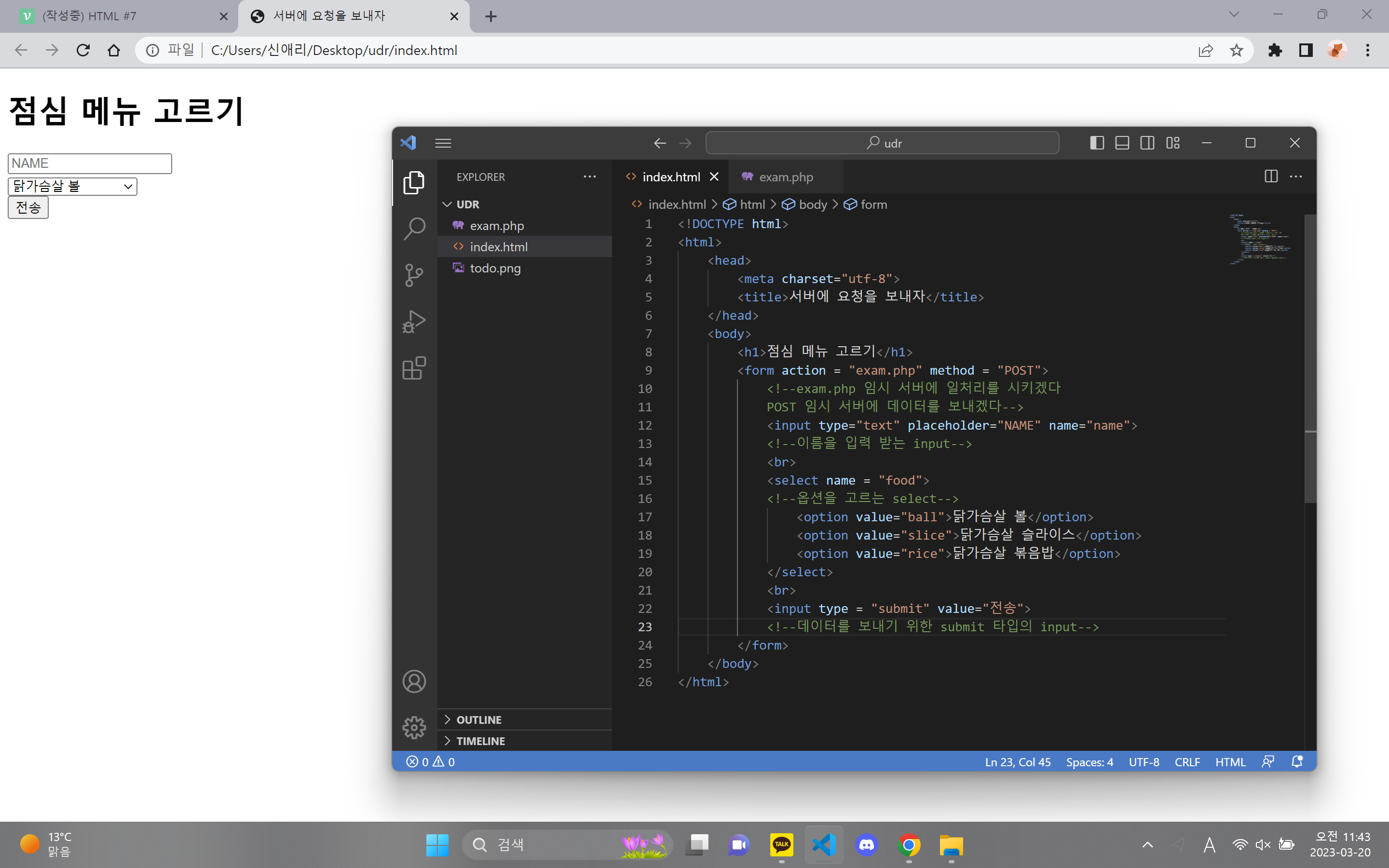Expand the TIMELINE section
This screenshot has height=868, width=1389.
point(480,741)
